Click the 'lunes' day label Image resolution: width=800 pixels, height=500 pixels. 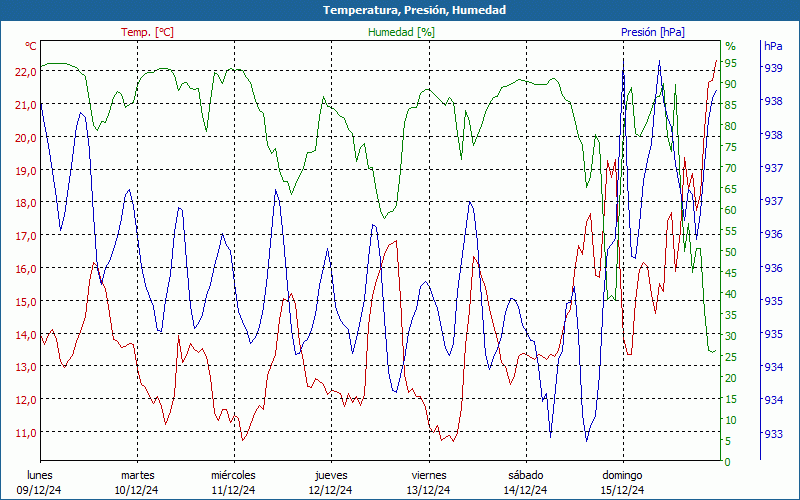point(40,475)
